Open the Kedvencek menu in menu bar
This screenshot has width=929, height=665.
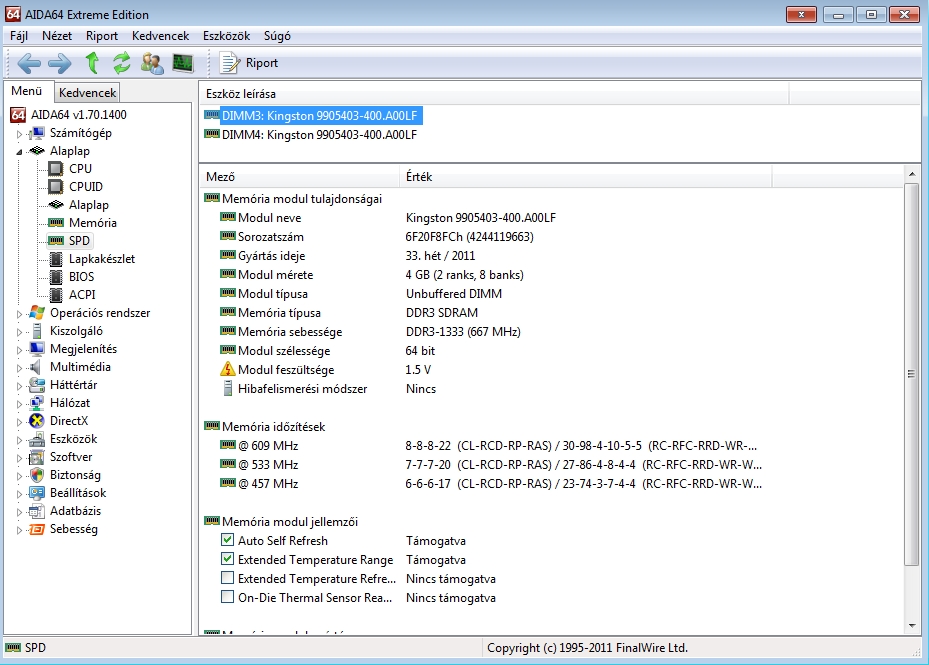point(161,36)
